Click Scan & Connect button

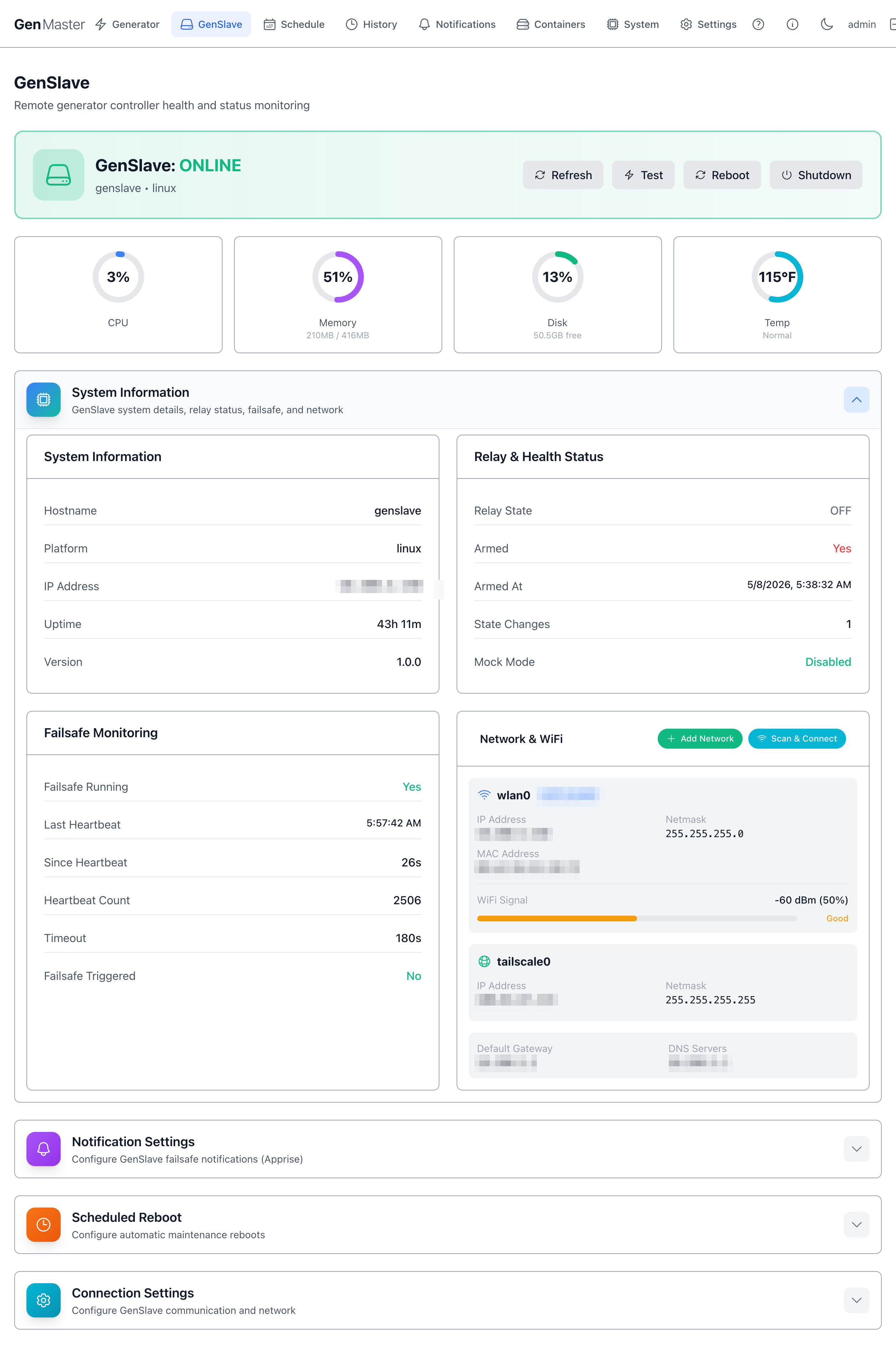tap(796, 738)
